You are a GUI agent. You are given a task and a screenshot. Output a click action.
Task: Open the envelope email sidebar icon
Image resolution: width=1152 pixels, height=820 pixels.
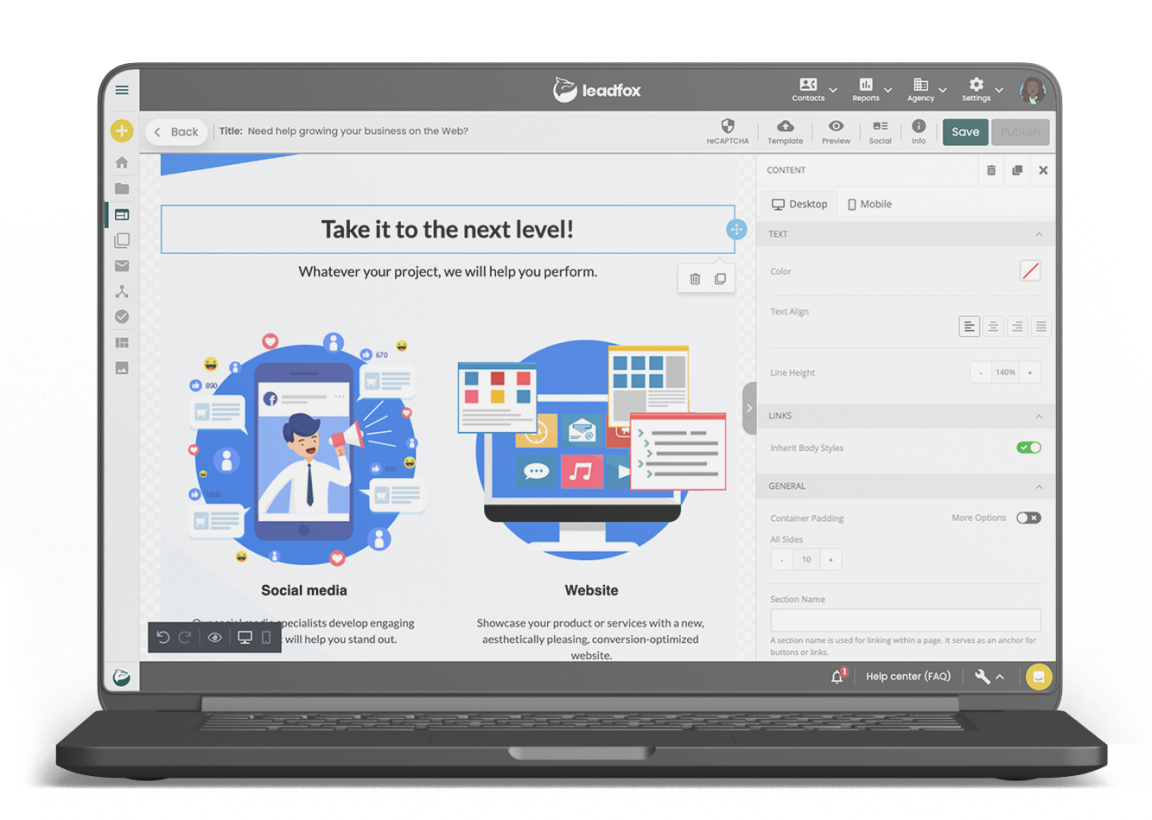pyautogui.click(x=122, y=266)
